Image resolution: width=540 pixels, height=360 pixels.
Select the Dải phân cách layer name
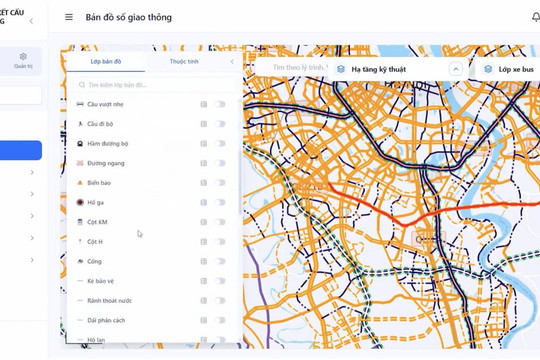coord(106,320)
